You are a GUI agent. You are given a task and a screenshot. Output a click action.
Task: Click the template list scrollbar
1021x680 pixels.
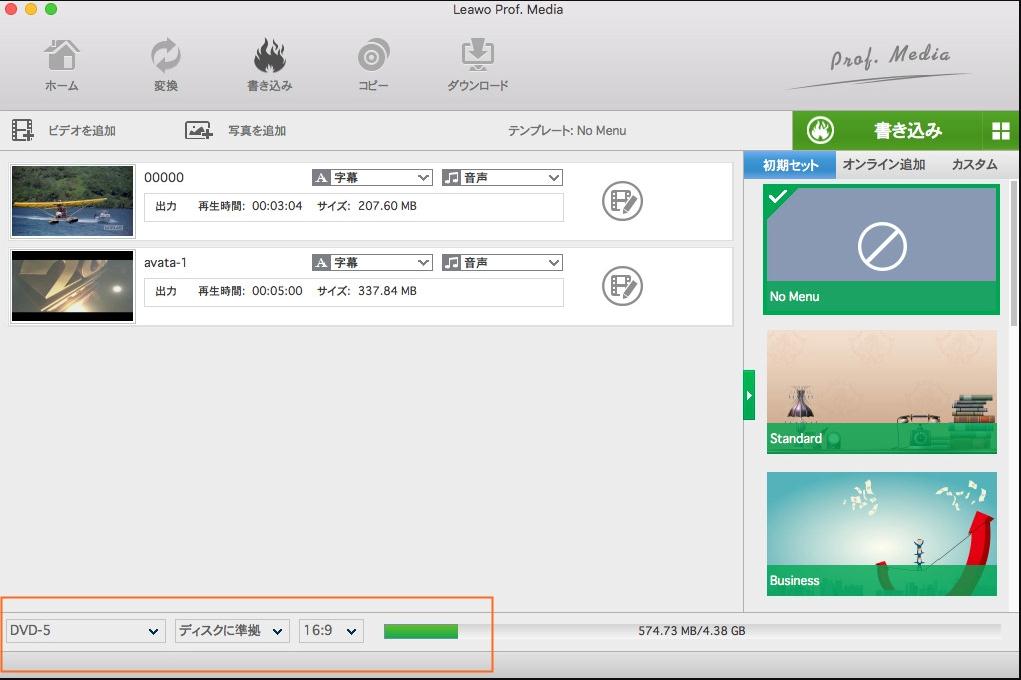pyautogui.click(x=1013, y=254)
